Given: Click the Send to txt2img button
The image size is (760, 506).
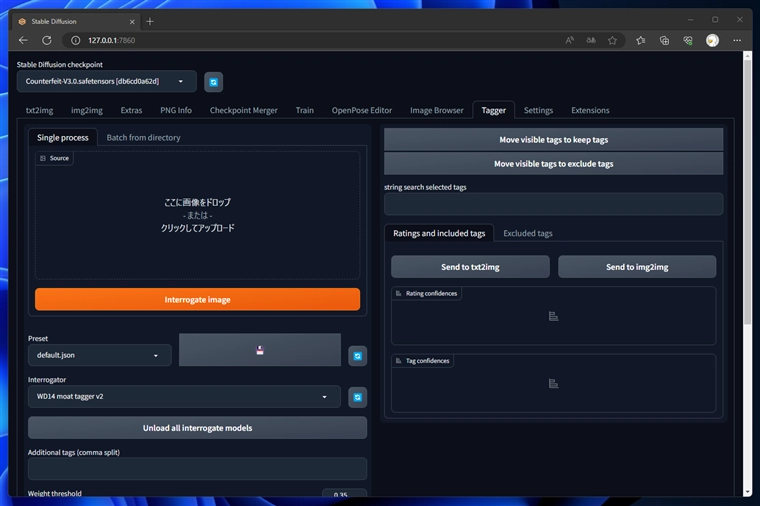Looking at the screenshot, I should (470, 267).
